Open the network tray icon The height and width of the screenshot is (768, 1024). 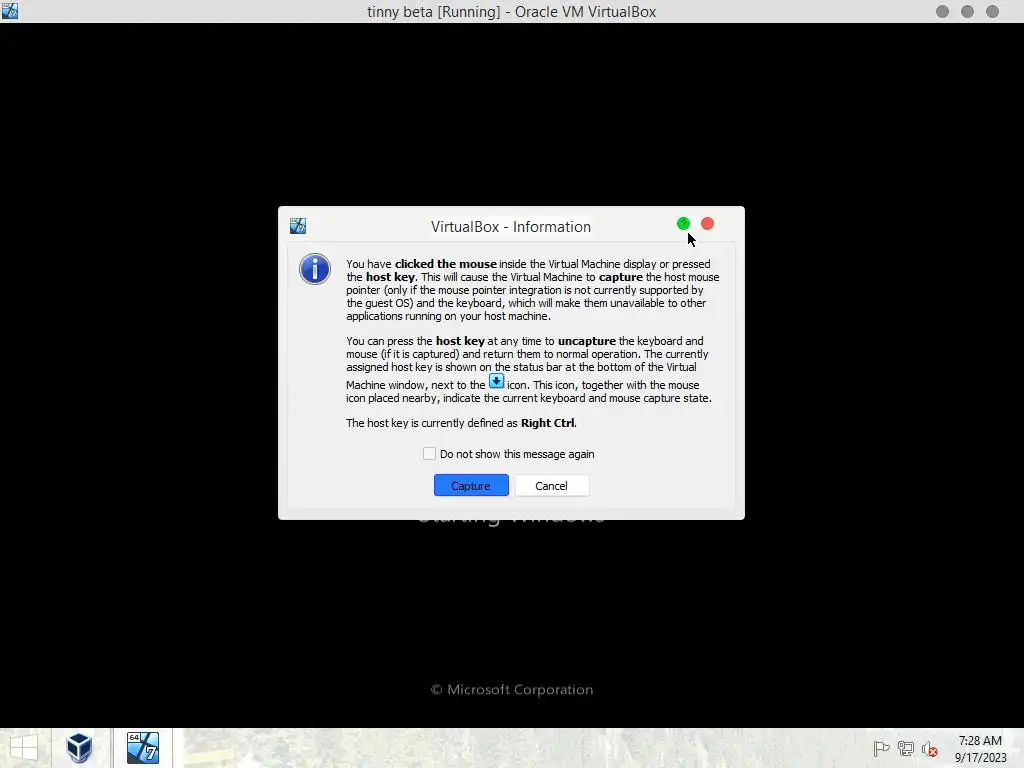(x=905, y=749)
